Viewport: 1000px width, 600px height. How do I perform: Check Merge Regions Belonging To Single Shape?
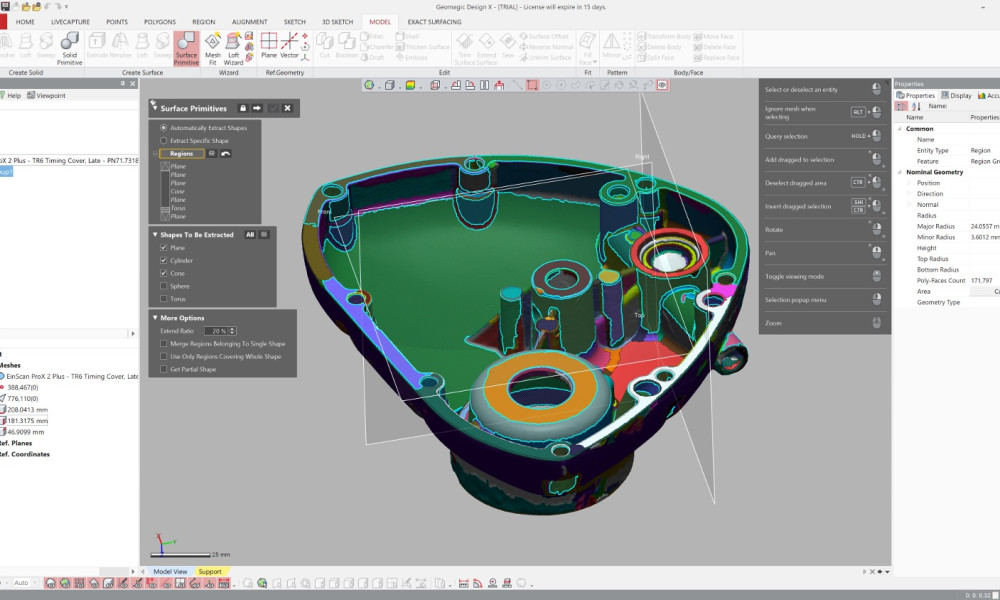click(164, 343)
